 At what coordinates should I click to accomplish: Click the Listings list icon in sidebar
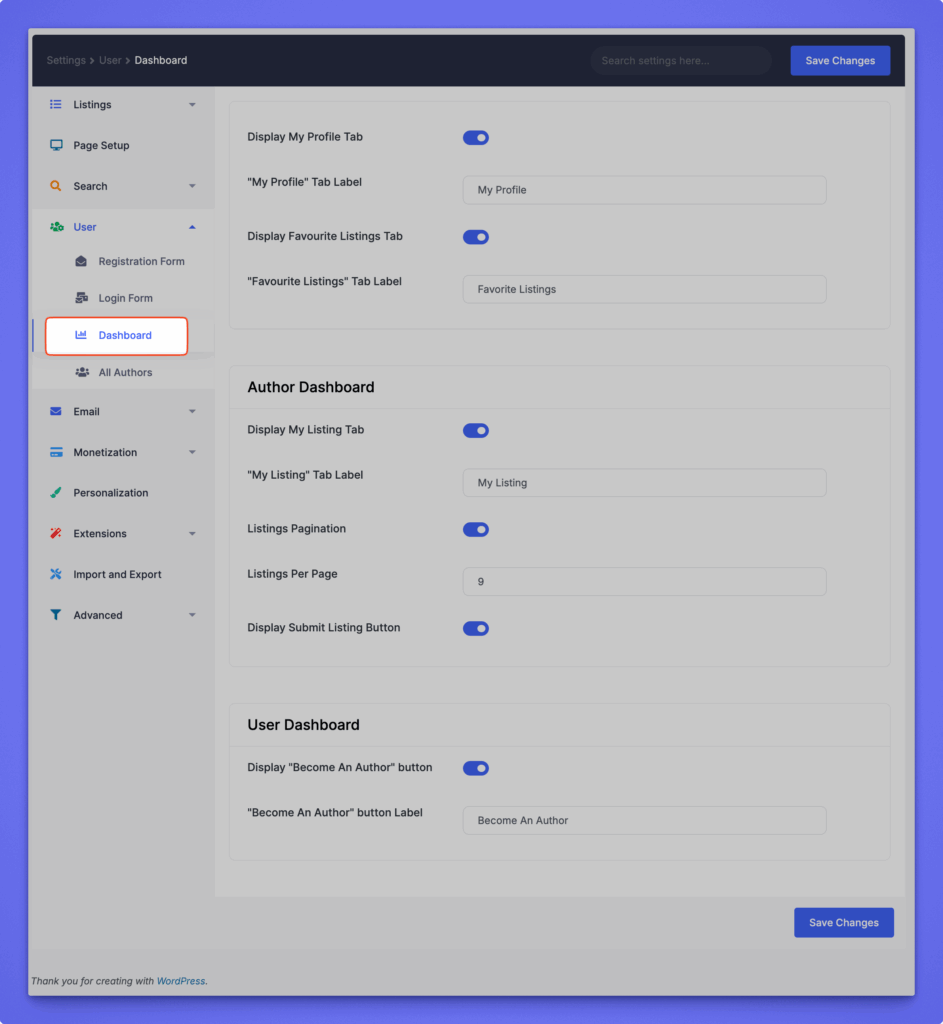tap(56, 104)
